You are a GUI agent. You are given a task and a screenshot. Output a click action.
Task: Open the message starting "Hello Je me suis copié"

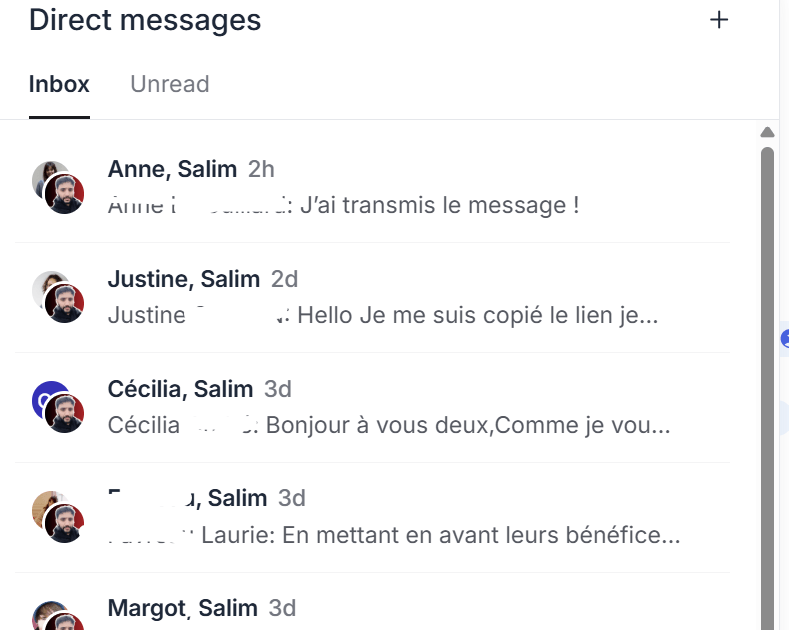pos(478,316)
